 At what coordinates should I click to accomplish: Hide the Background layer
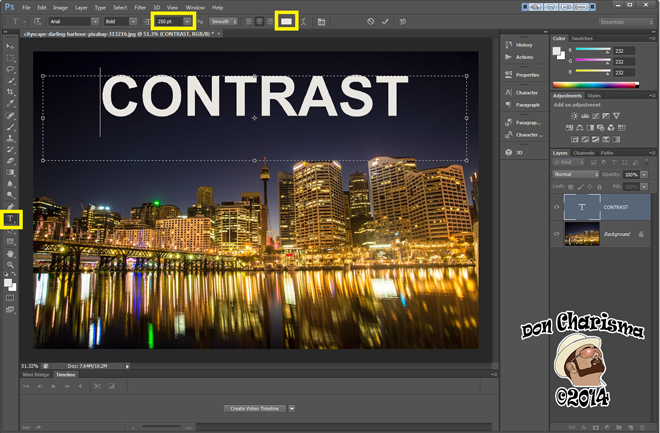(x=557, y=234)
